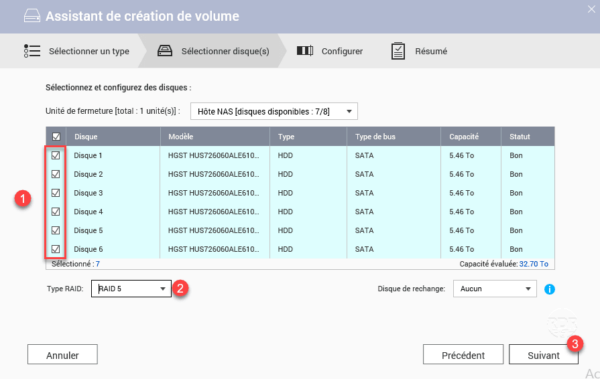Go to the Résumé step
The width and height of the screenshot is (600, 379).
point(419,51)
